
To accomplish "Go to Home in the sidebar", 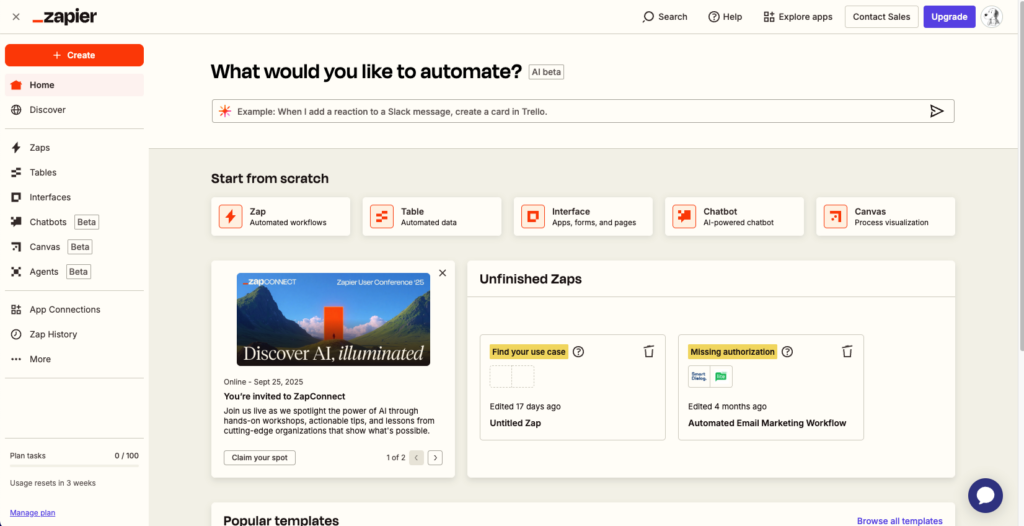I will (x=74, y=85).
